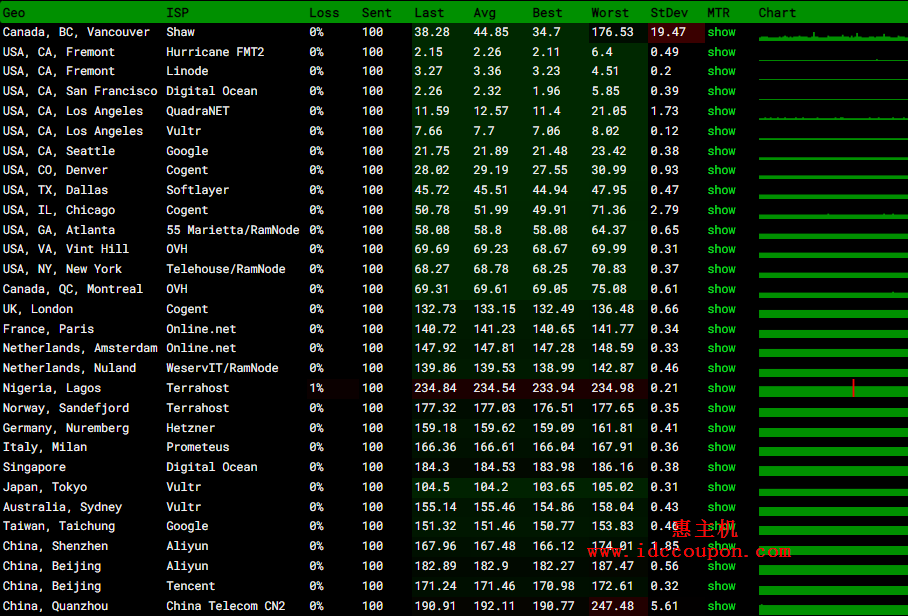Viewport: 908px width, 616px height.
Task: Show MTR for Japan Tokyo Vultr
Action: [722, 486]
